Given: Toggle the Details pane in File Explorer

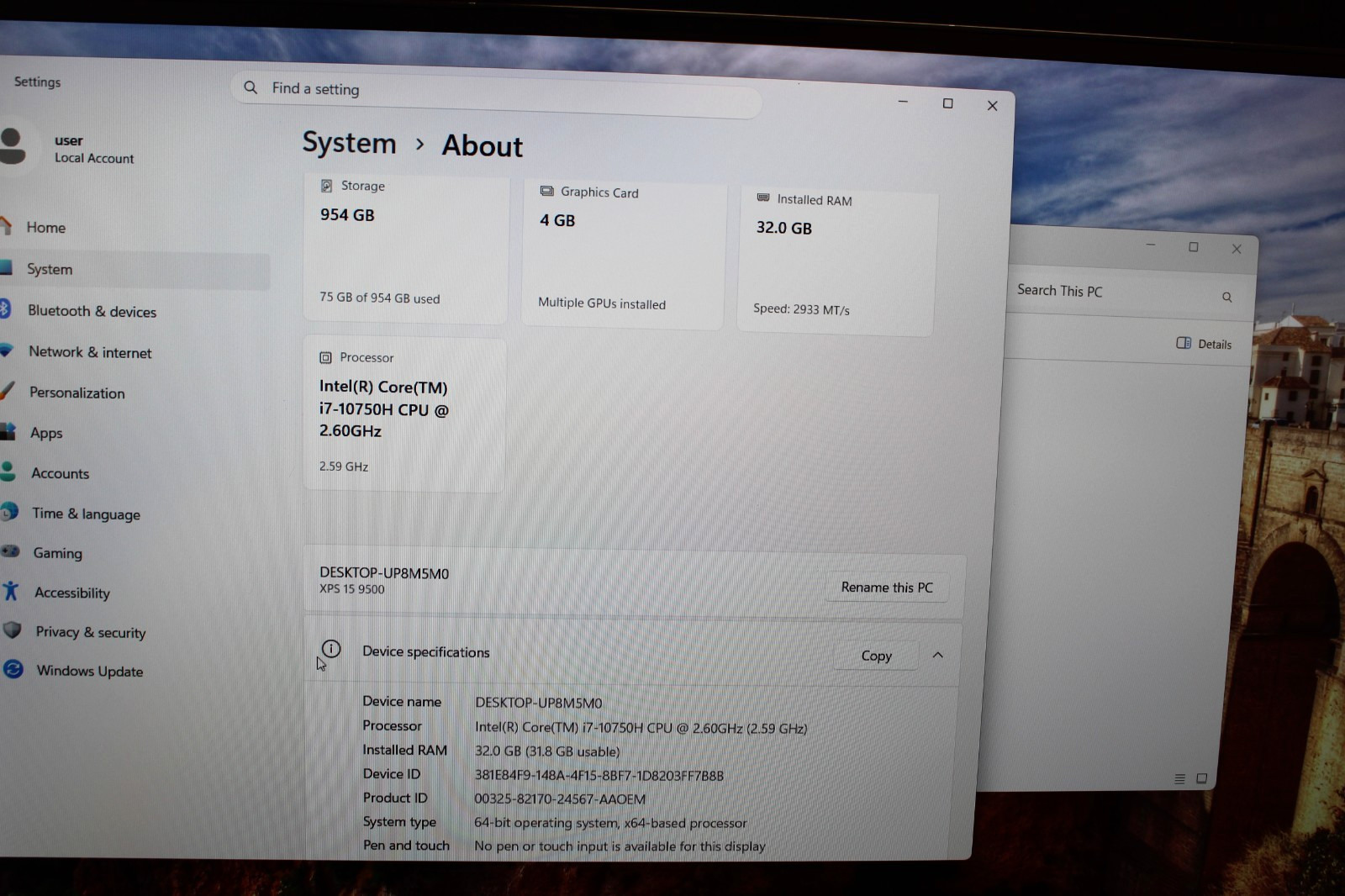Looking at the screenshot, I should 1204,344.
